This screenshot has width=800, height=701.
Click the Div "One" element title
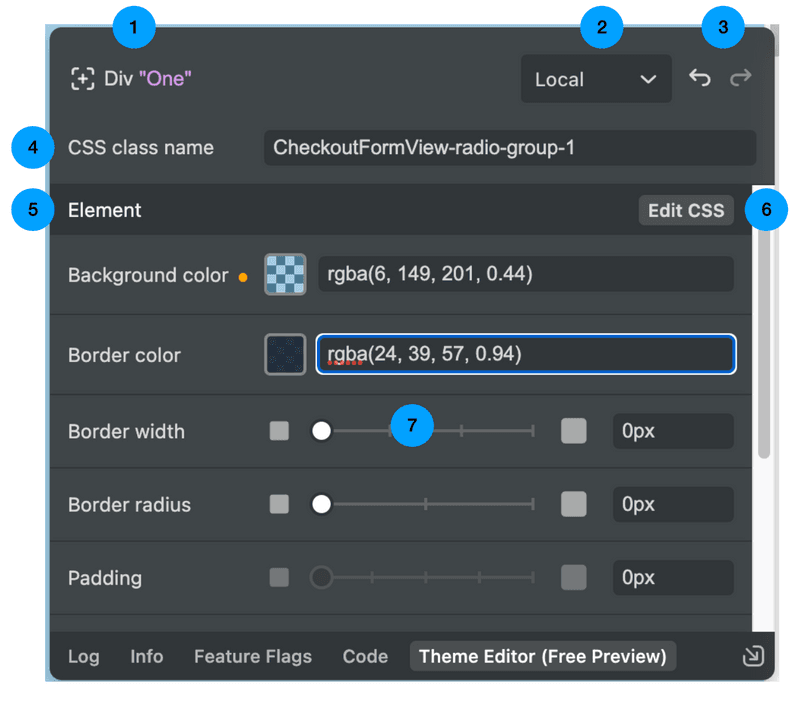click(147, 79)
